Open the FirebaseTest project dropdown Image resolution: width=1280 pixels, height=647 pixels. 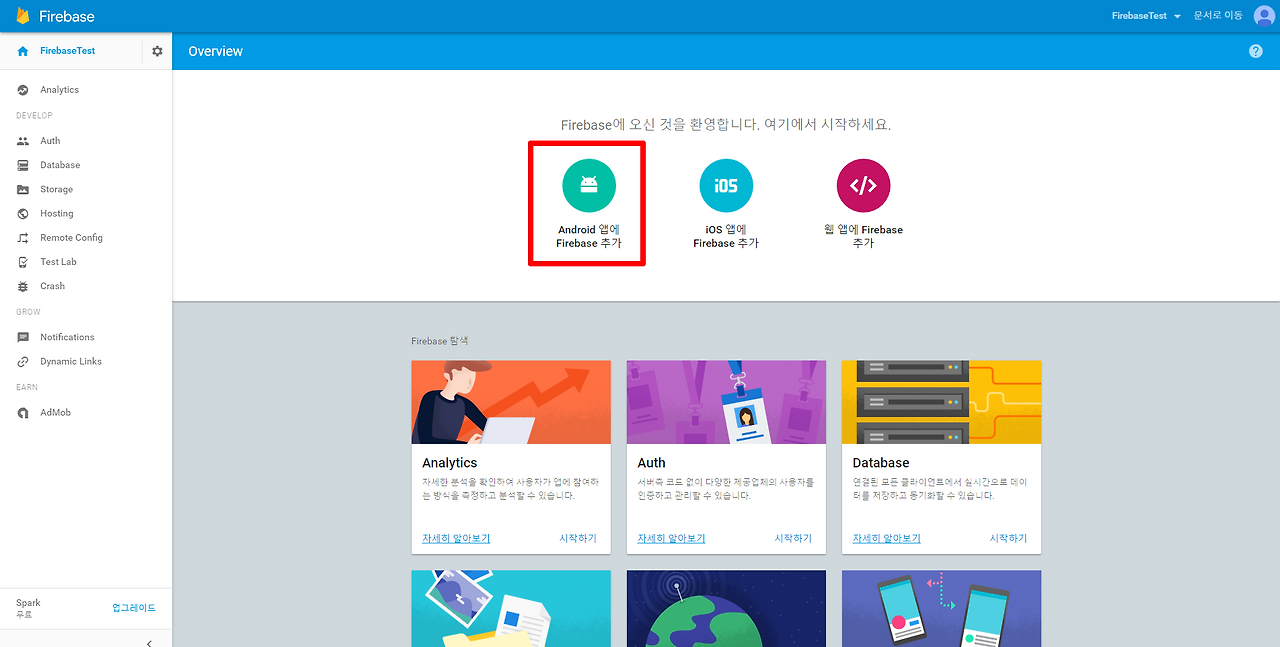click(x=1146, y=16)
